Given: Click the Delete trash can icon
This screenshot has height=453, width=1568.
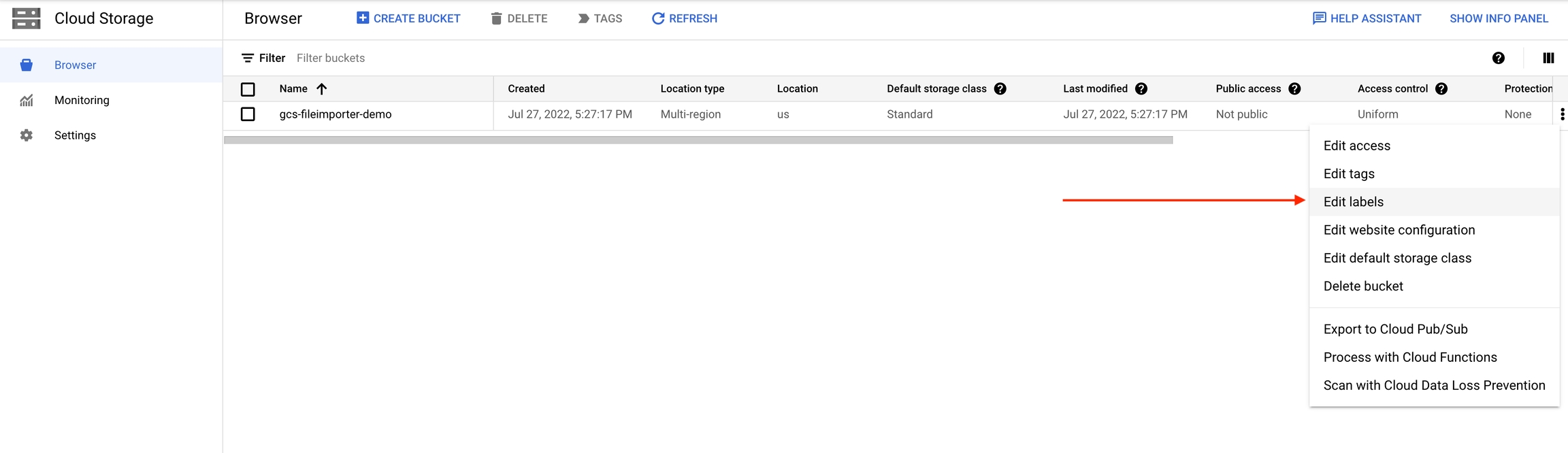Looking at the screenshot, I should coord(497,18).
